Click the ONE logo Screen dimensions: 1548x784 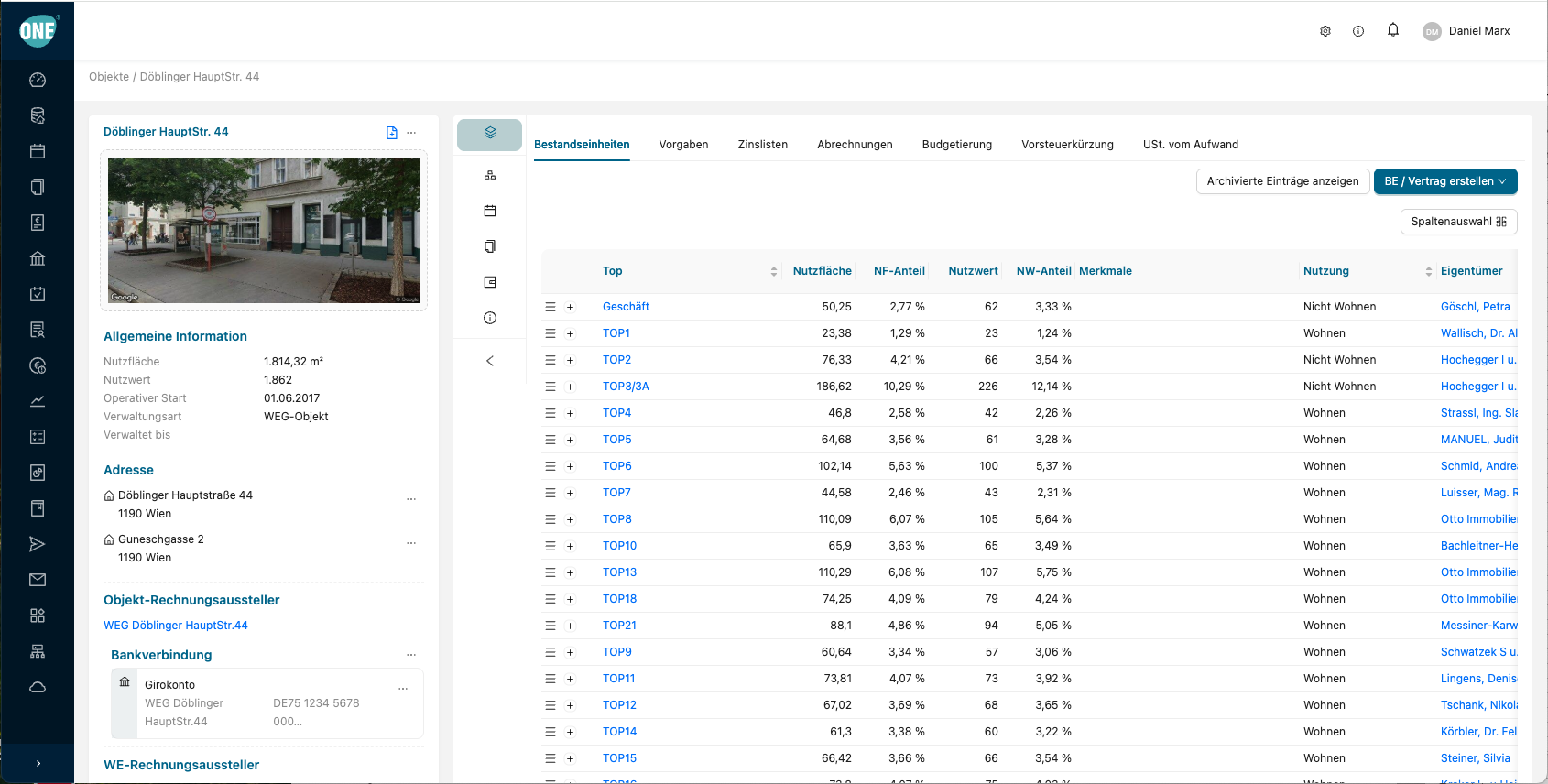(x=38, y=31)
